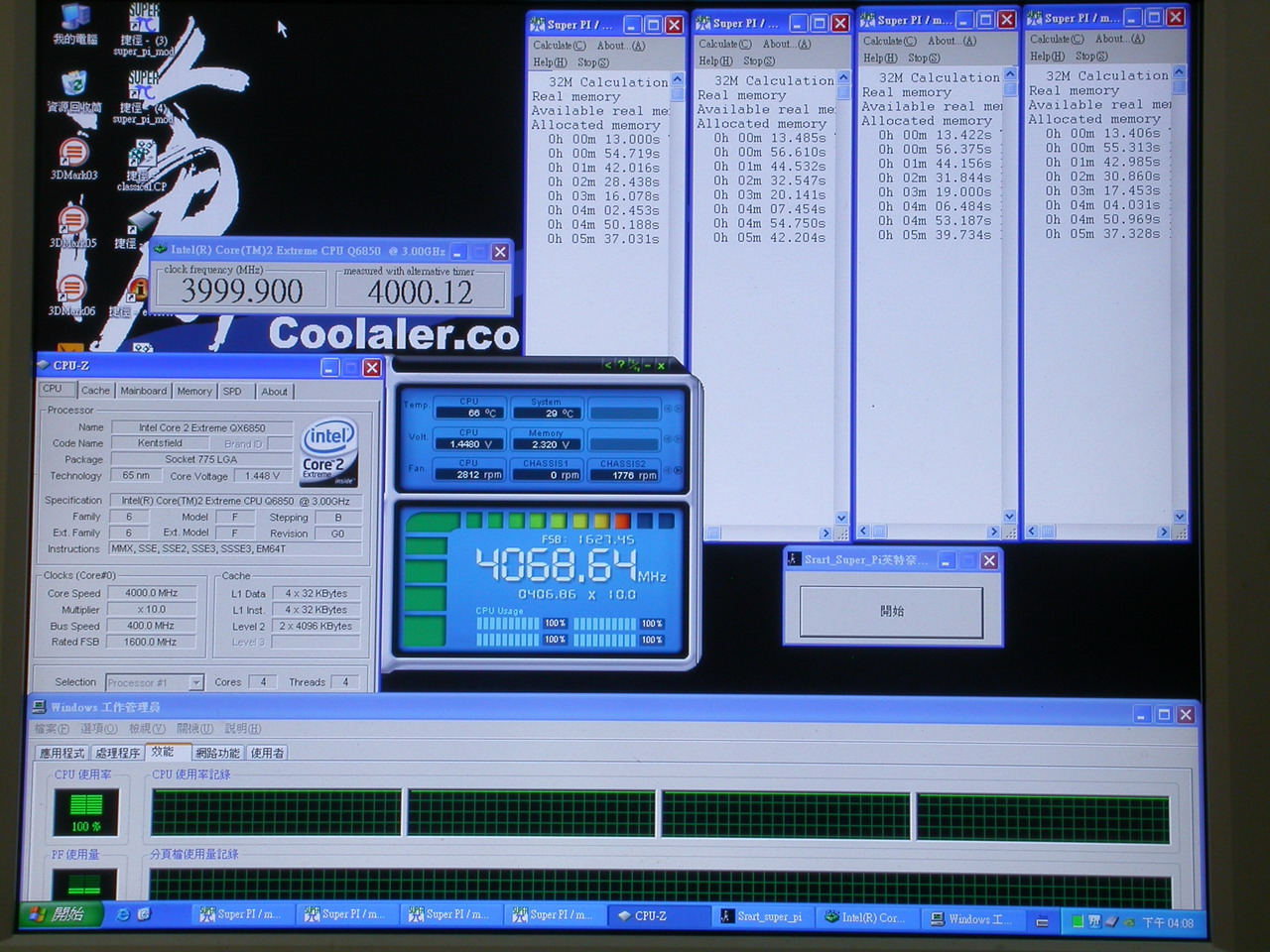This screenshot has height=952, width=1270.
Task: Open the 說明(H) menu in Task Manager
Action: [242, 729]
